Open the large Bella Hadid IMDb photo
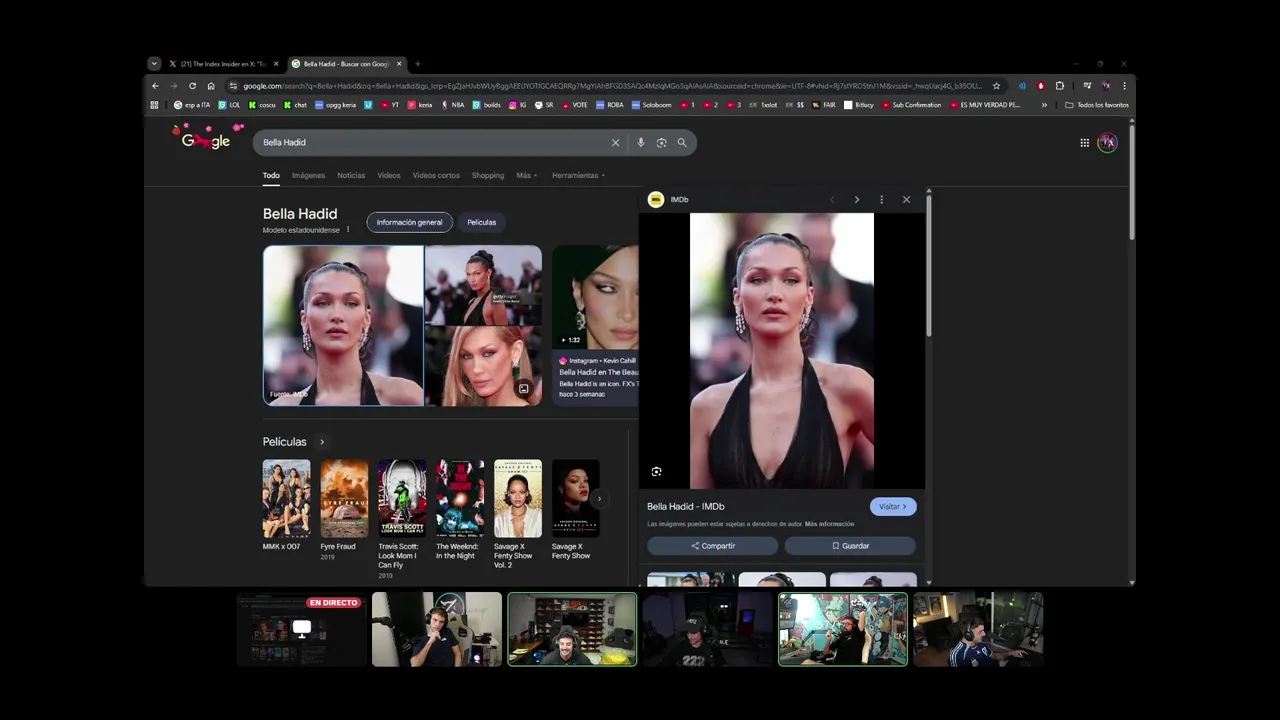 point(782,351)
